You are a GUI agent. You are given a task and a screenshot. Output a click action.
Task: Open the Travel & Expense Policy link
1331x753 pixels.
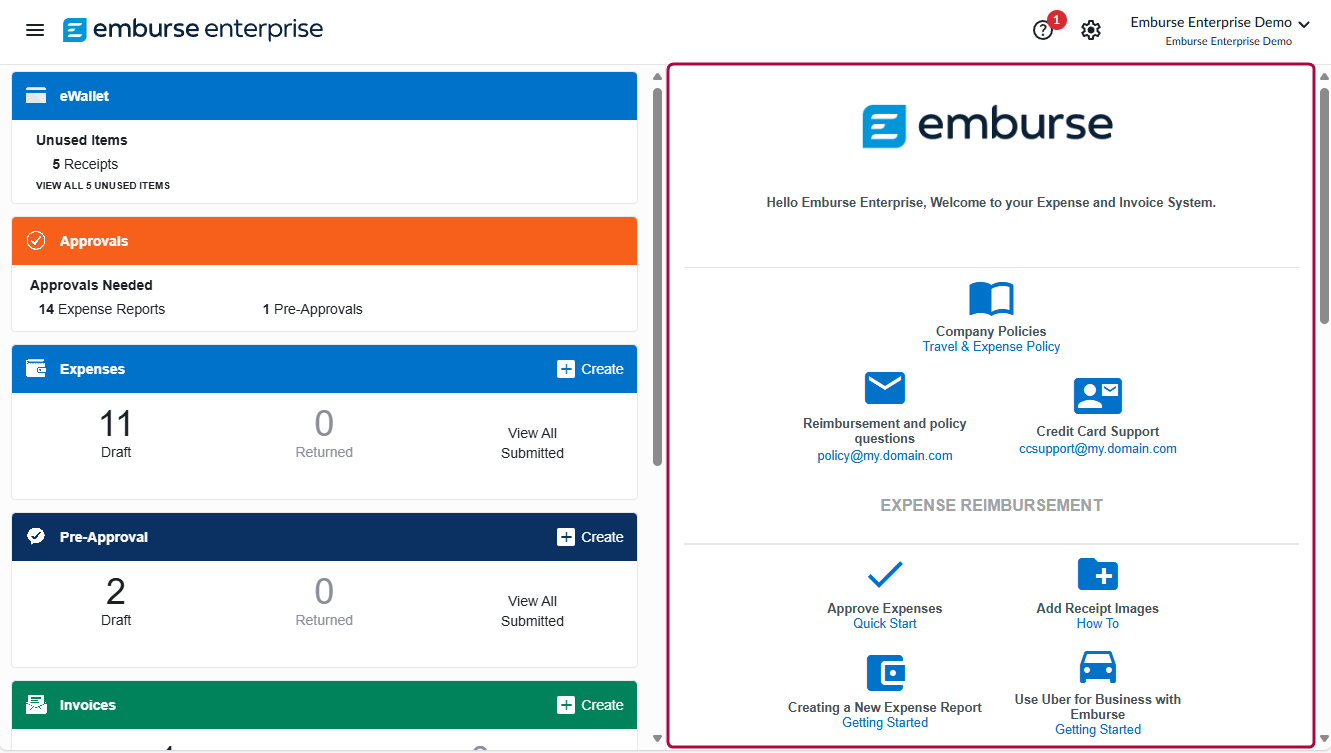click(x=991, y=347)
